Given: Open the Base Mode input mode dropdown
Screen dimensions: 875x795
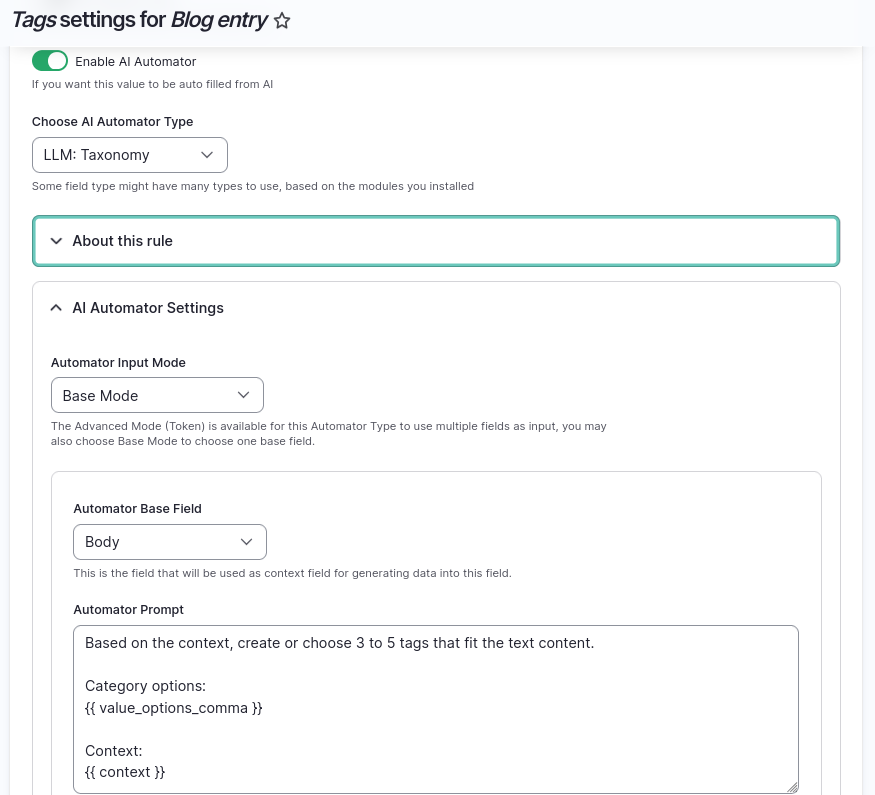Looking at the screenshot, I should click(x=157, y=395).
